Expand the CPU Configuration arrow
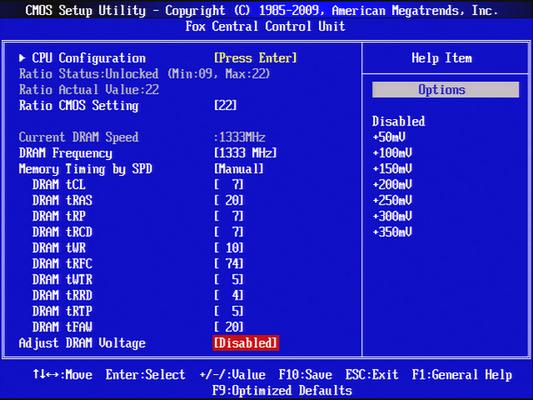This screenshot has height=400, width=533. point(22,58)
